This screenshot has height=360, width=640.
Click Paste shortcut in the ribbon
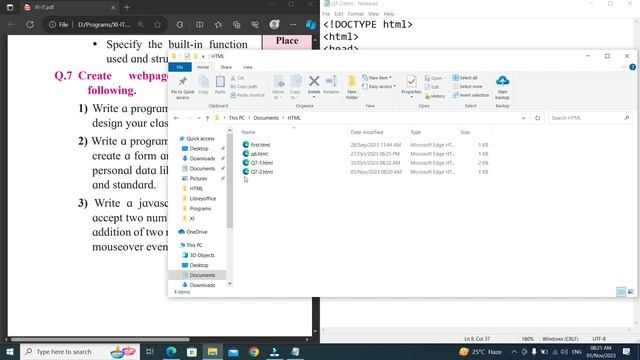pyautogui.click(x=247, y=95)
